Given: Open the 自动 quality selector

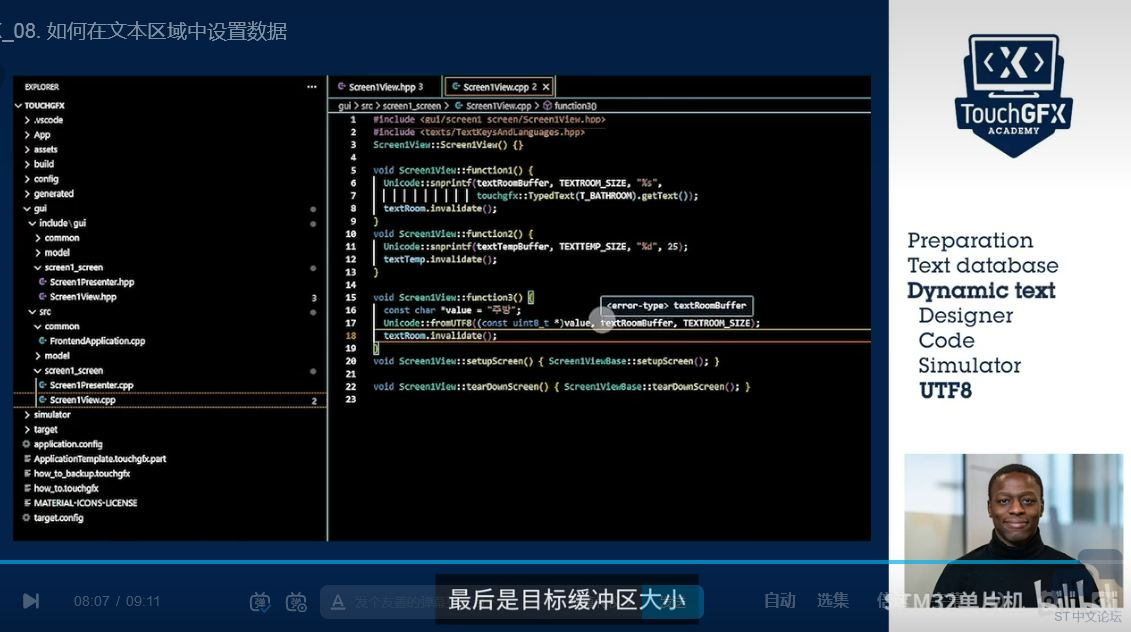Looking at the screenshot, I should tap(780, 600).
